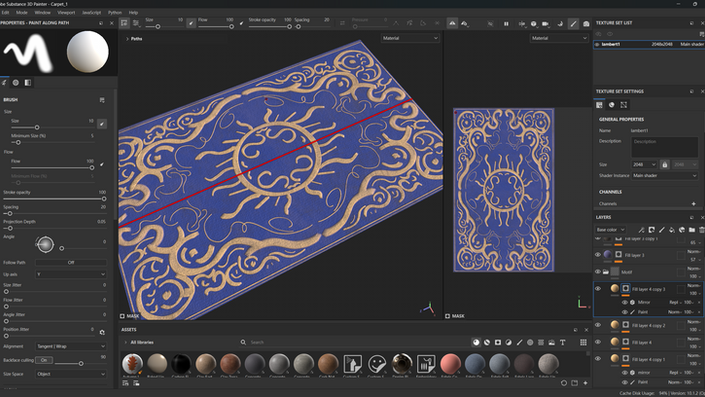Hide the Fill layer 3 layer
This screenshot has height=397, width=705.
(598, 254)
